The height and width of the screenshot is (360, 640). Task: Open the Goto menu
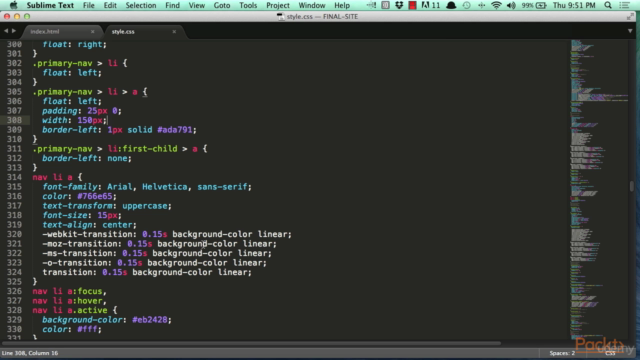pyautogui.click(x=222, y=5)
